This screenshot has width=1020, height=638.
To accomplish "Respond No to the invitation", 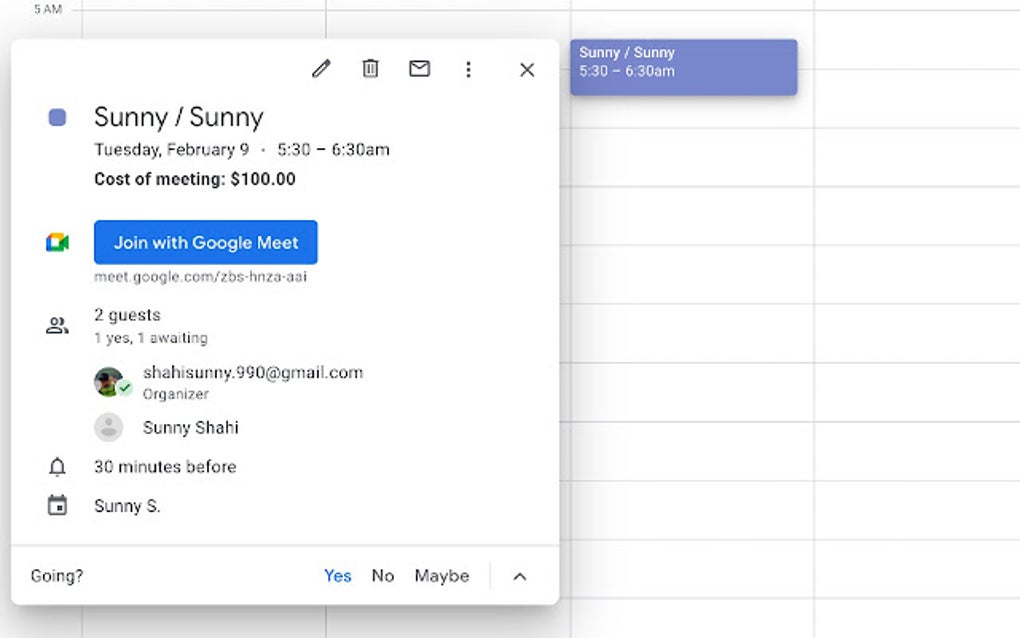I will coord(382,575).
